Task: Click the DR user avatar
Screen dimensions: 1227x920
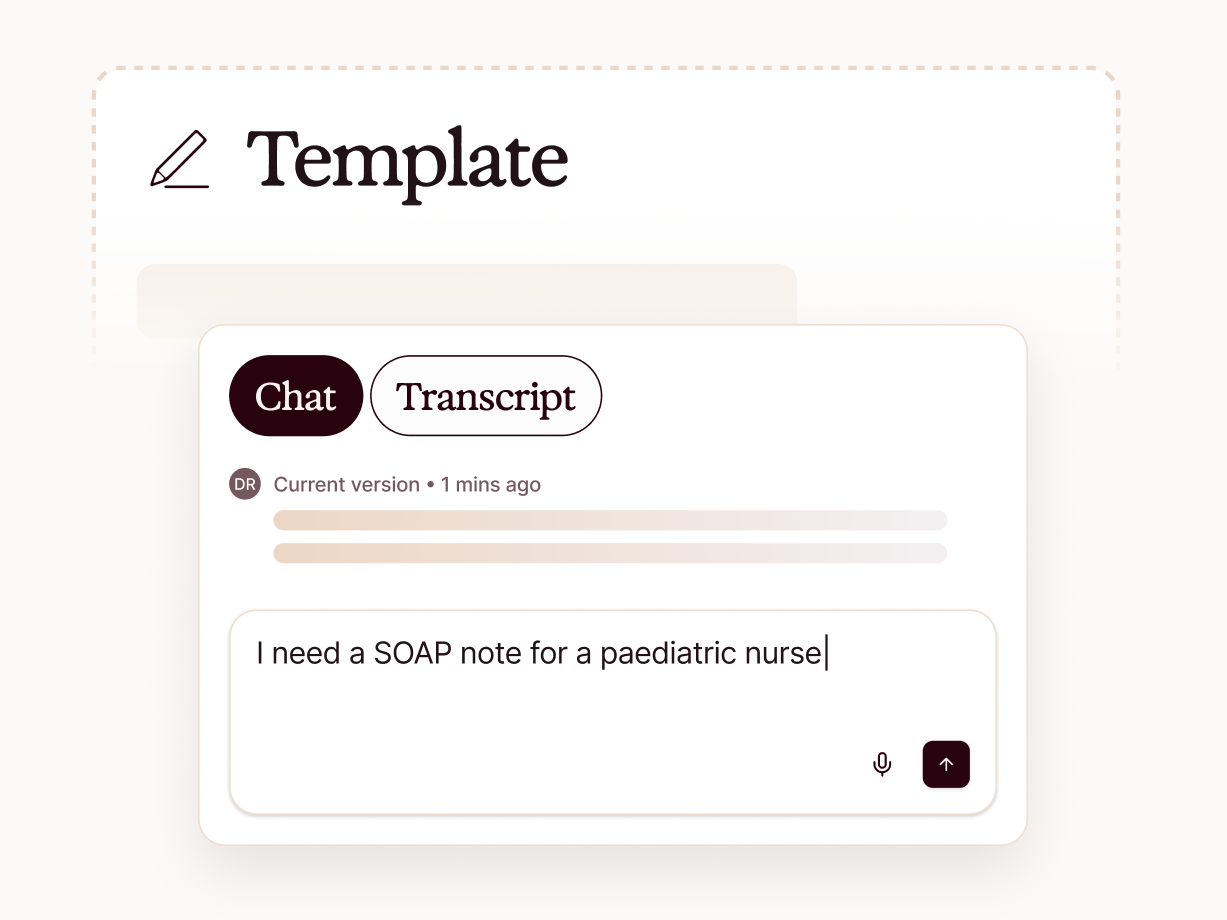Action: [x=245, y=485]
